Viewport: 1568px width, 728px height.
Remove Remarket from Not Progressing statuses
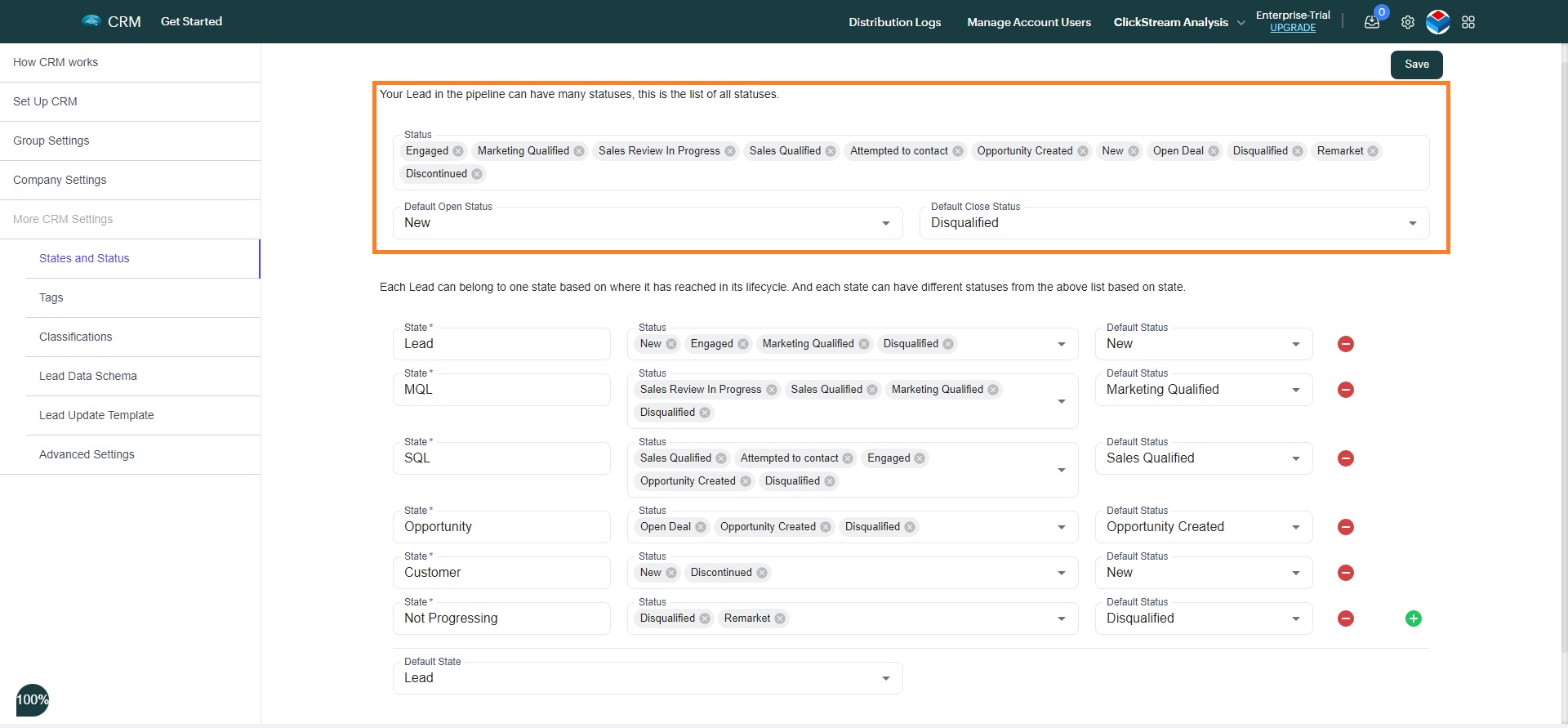point(780,619)
